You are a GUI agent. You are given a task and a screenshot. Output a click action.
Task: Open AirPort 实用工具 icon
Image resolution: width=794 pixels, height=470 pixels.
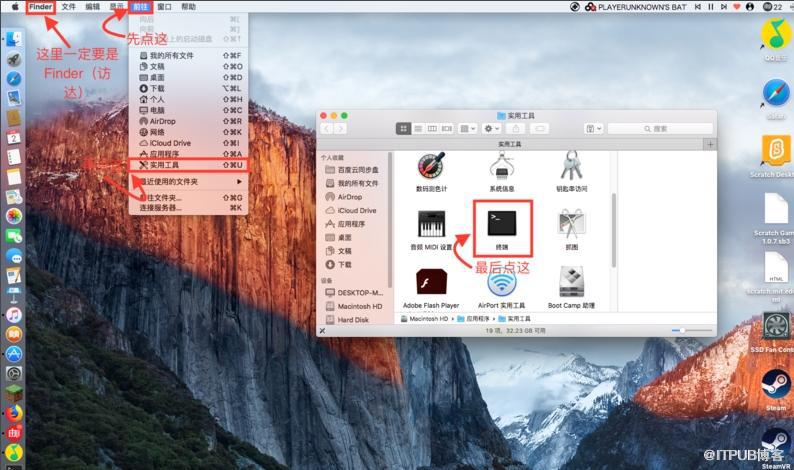(x=502, y=282)
